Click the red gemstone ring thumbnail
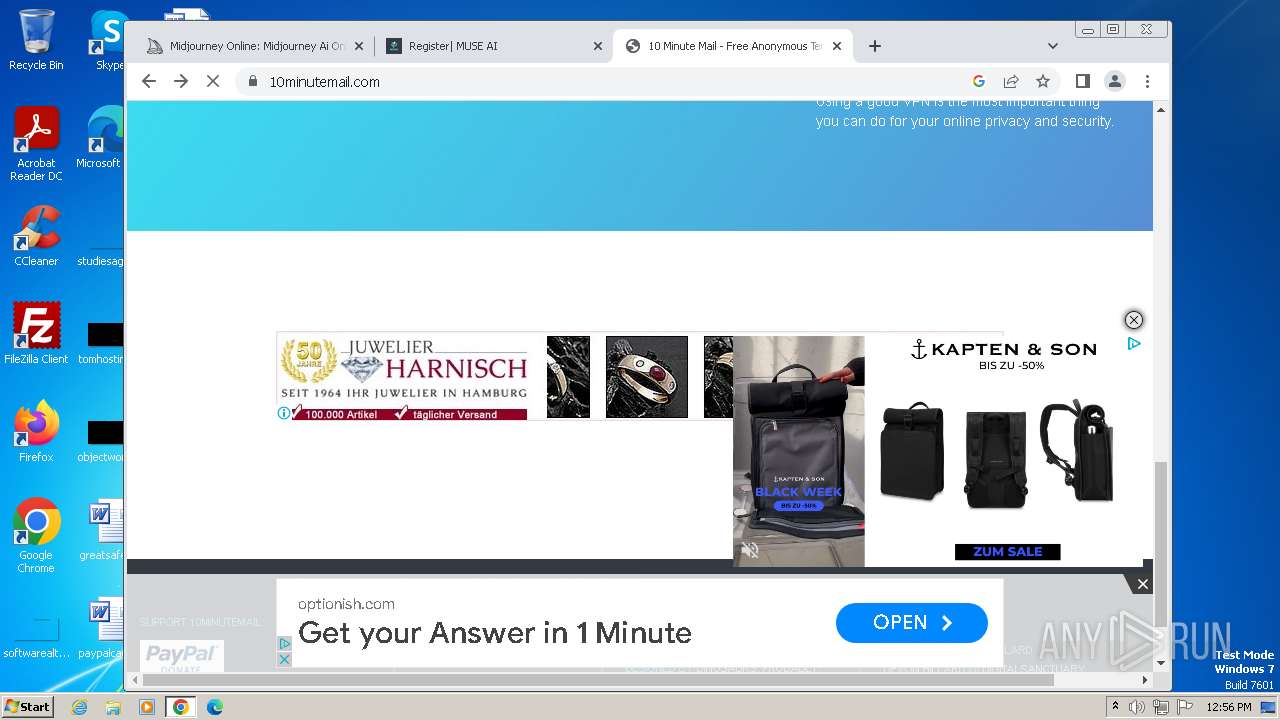Image resolution: width=1280 pixels, height=720 pixels. point(647,377)
